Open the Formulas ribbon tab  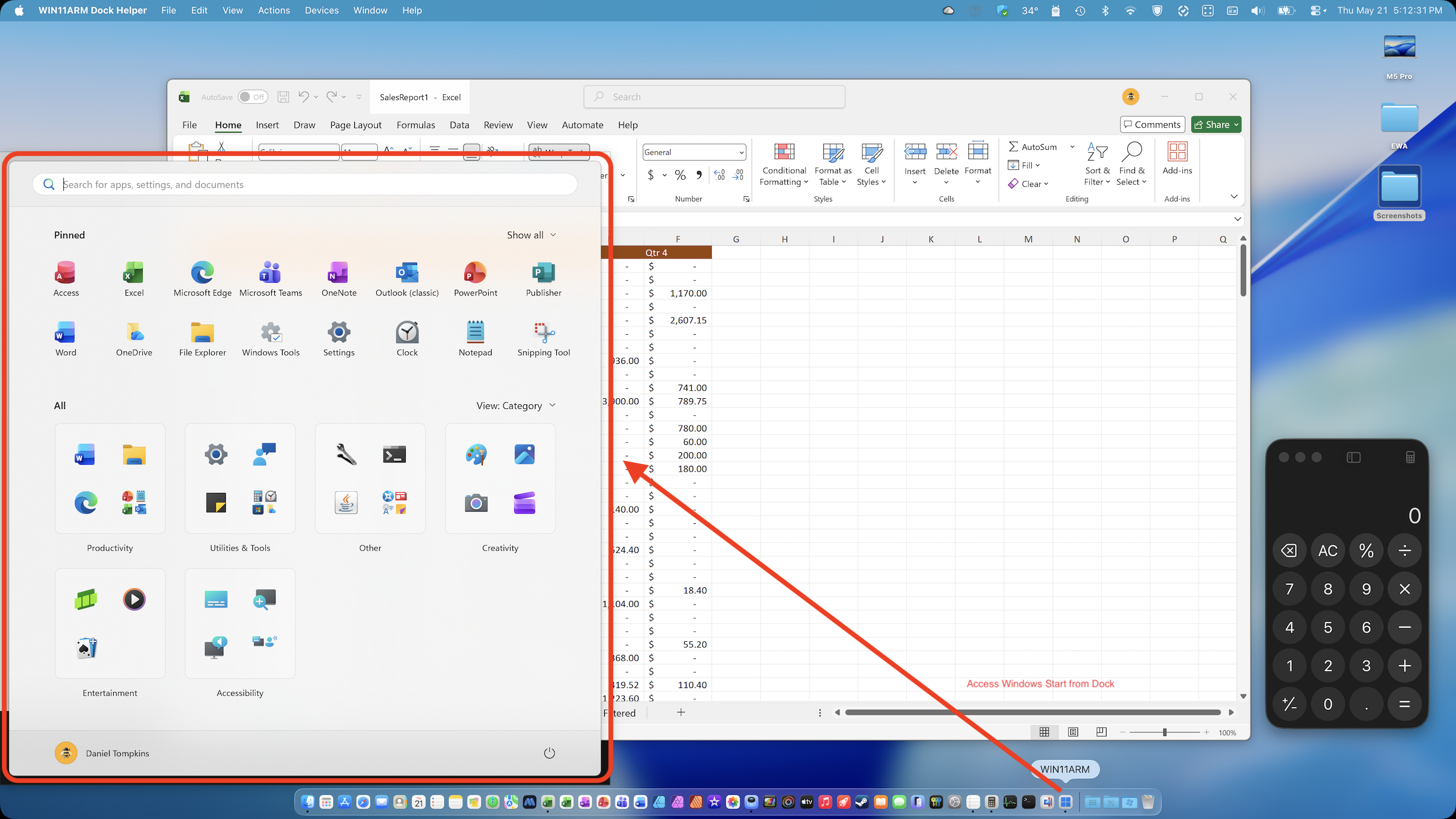[x=416, y=125]
